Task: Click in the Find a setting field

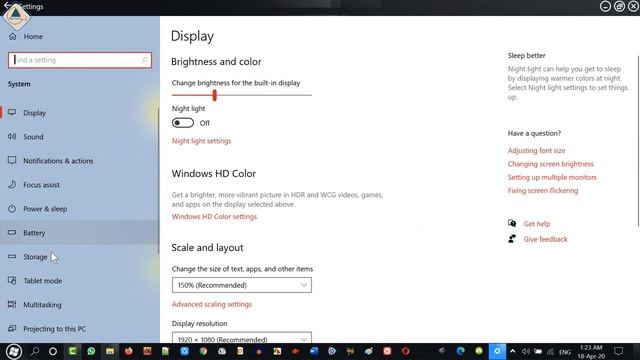Action: click(x=80, y=60)
